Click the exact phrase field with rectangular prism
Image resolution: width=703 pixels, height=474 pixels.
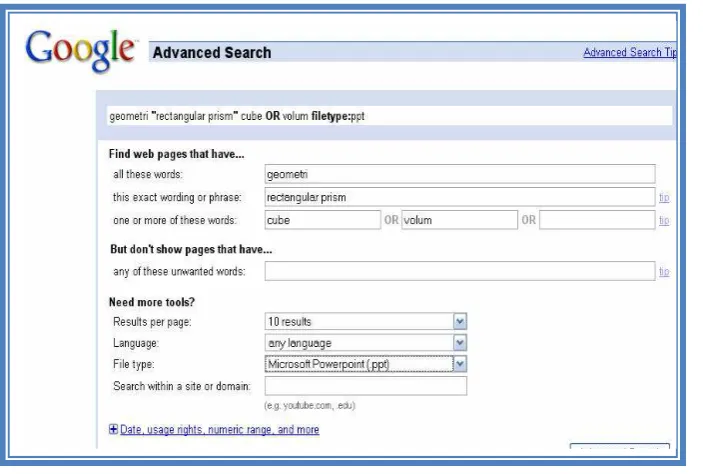coord(460,197)
